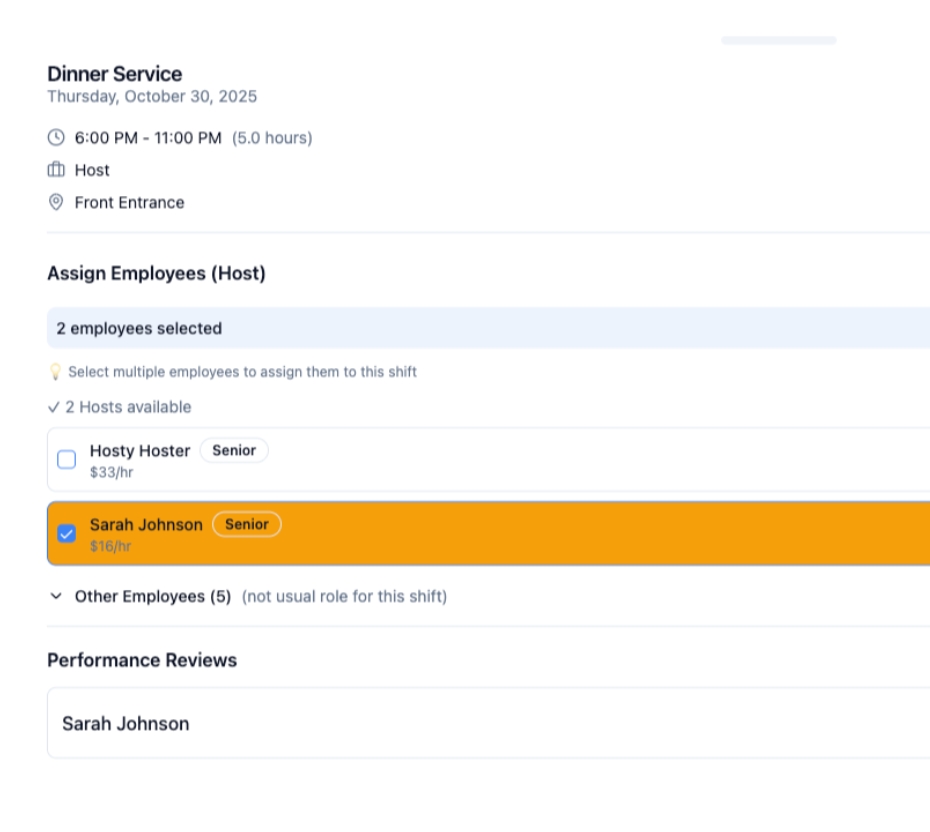Click the Other Employees (5) label
The width and height of the screenshot is (930, 832).
click(152, 596)
